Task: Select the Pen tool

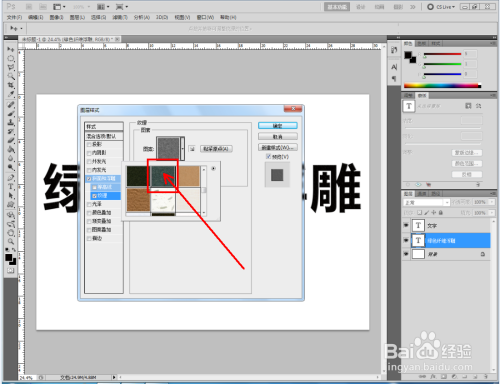Action: 11,178
